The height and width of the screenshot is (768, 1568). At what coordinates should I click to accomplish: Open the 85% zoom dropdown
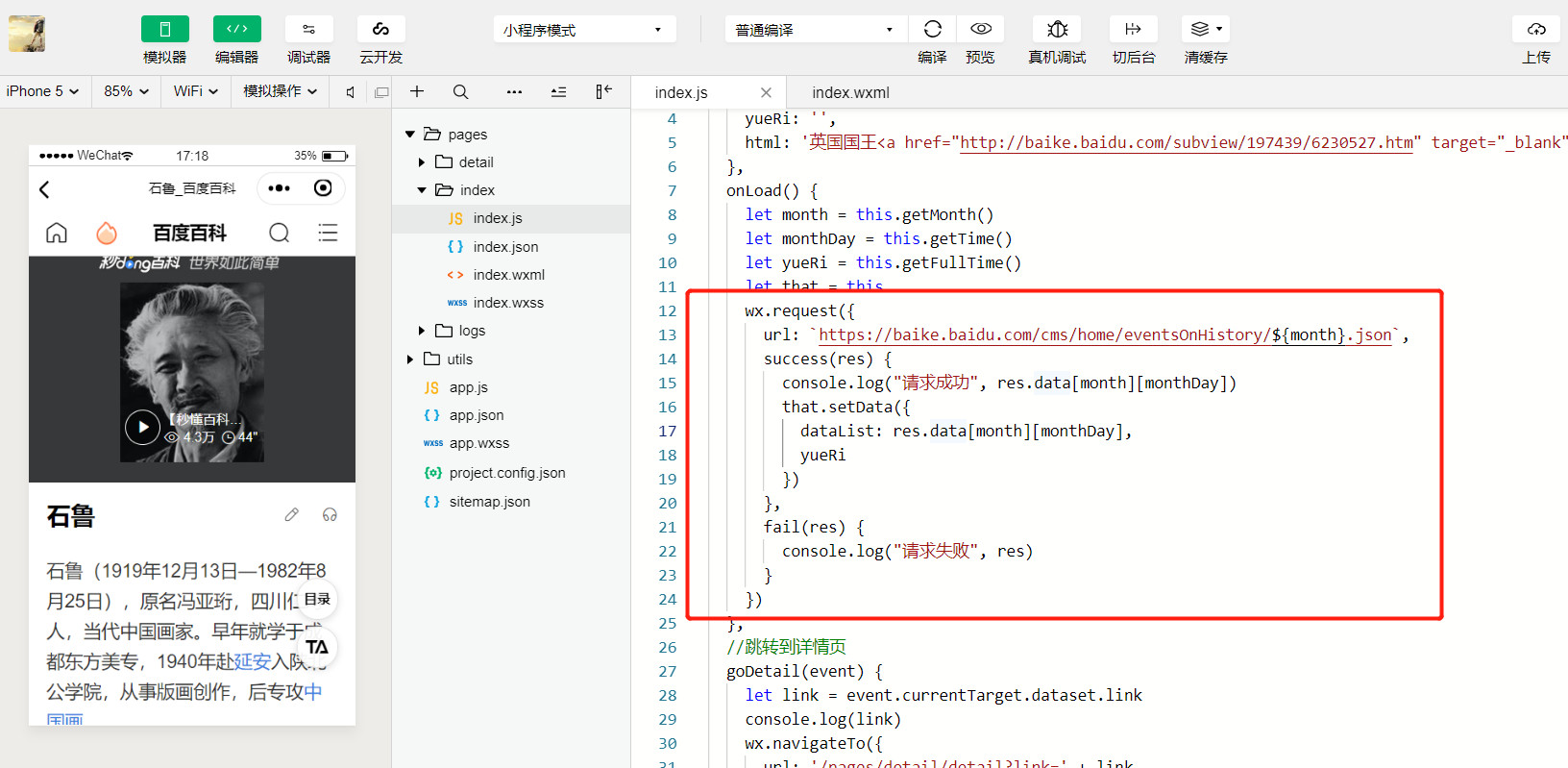coord(127,91)
